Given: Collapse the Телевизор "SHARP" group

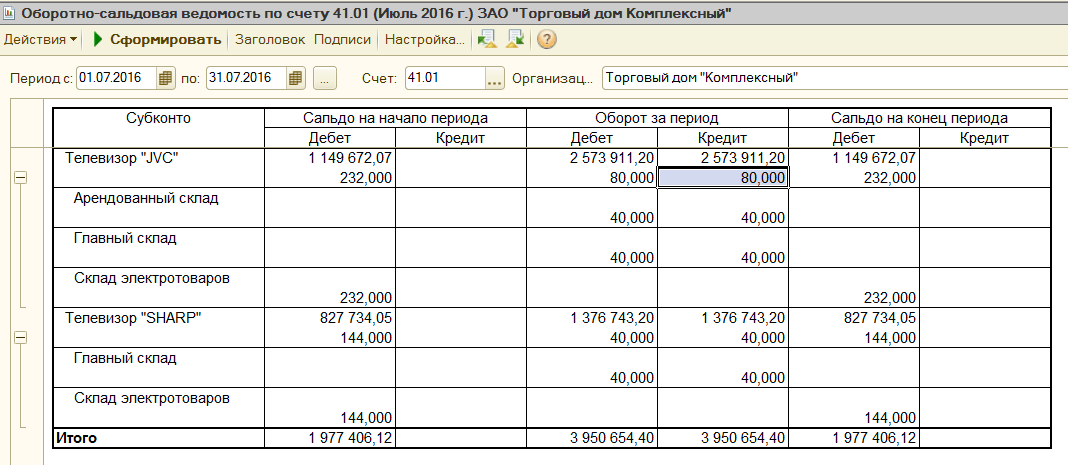Looking at the screenshot, I should pos(20,338).
